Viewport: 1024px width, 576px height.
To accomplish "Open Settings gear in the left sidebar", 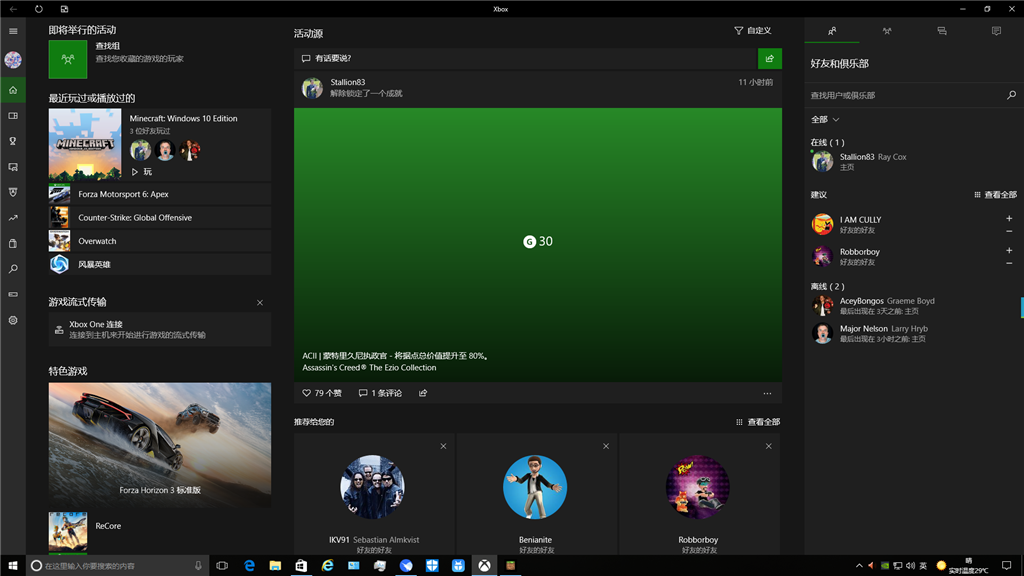I will [13, 321].
